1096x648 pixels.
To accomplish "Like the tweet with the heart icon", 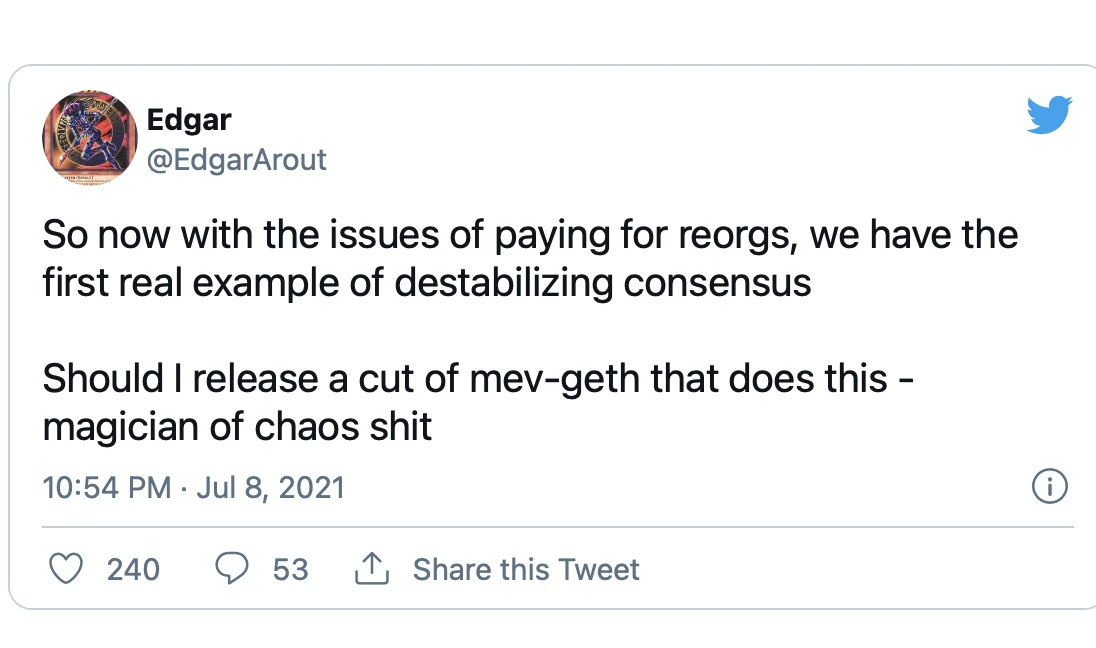I will pos(66,569).
